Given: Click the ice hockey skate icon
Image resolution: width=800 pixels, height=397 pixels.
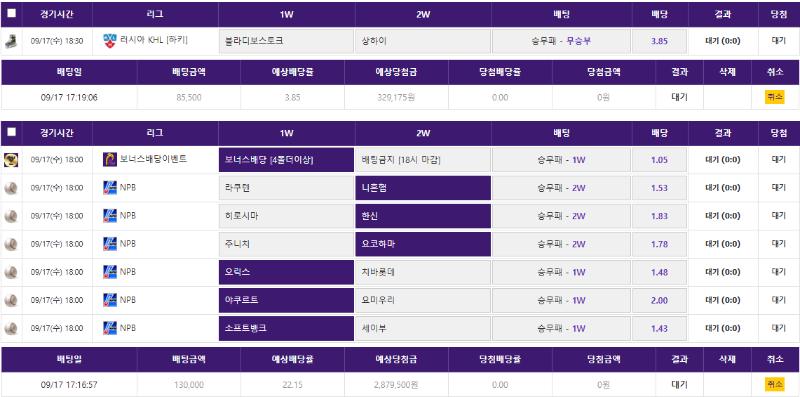Looking at the screenshot, I should (x=11, y=41).
